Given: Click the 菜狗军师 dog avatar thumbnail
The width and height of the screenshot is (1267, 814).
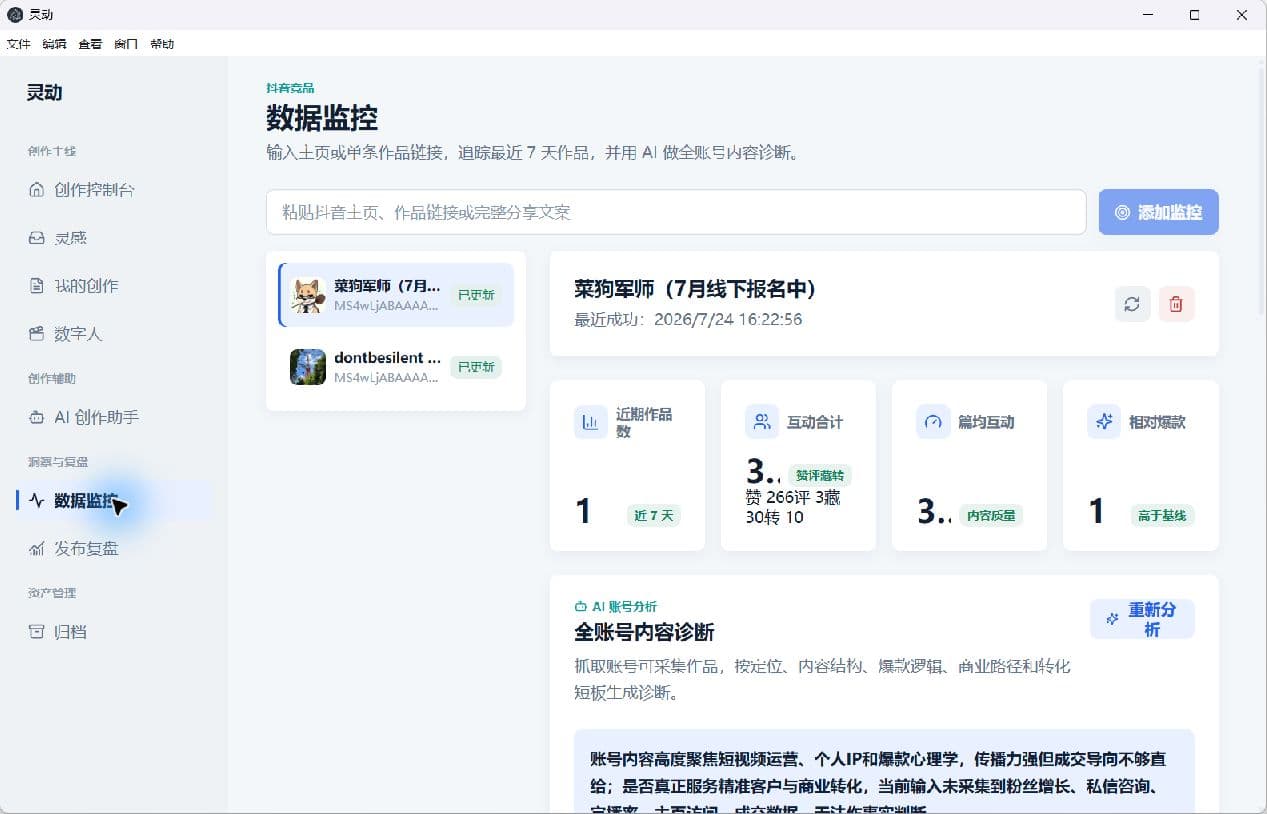Looking at the screenshot, I should tap(308, 295).
